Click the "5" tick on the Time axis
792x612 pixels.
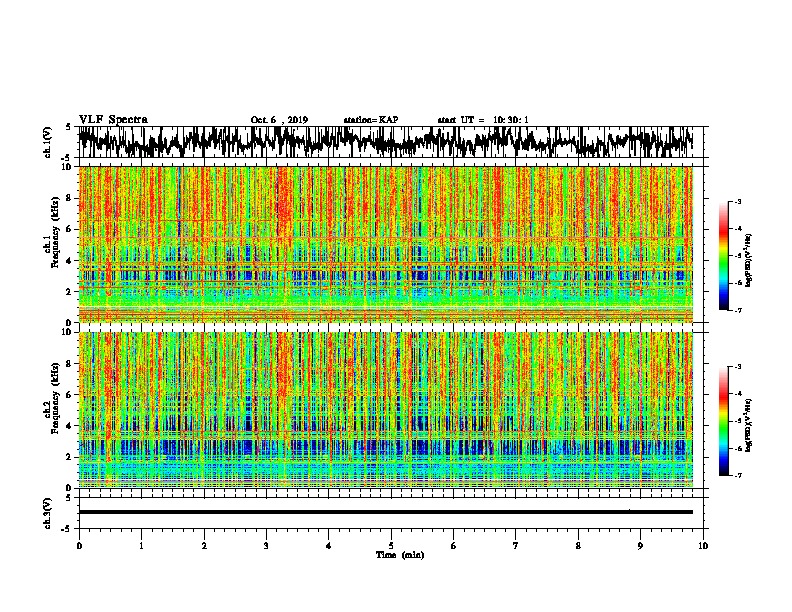pos(391,545)
